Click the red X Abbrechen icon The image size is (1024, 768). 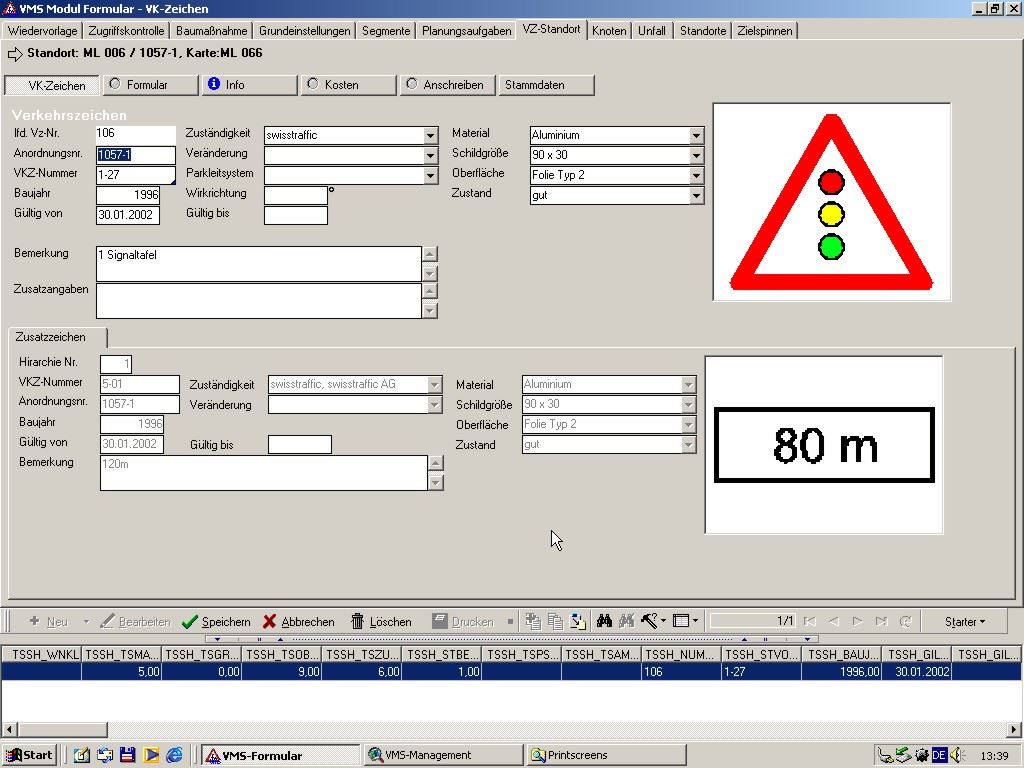coord(269,622)
